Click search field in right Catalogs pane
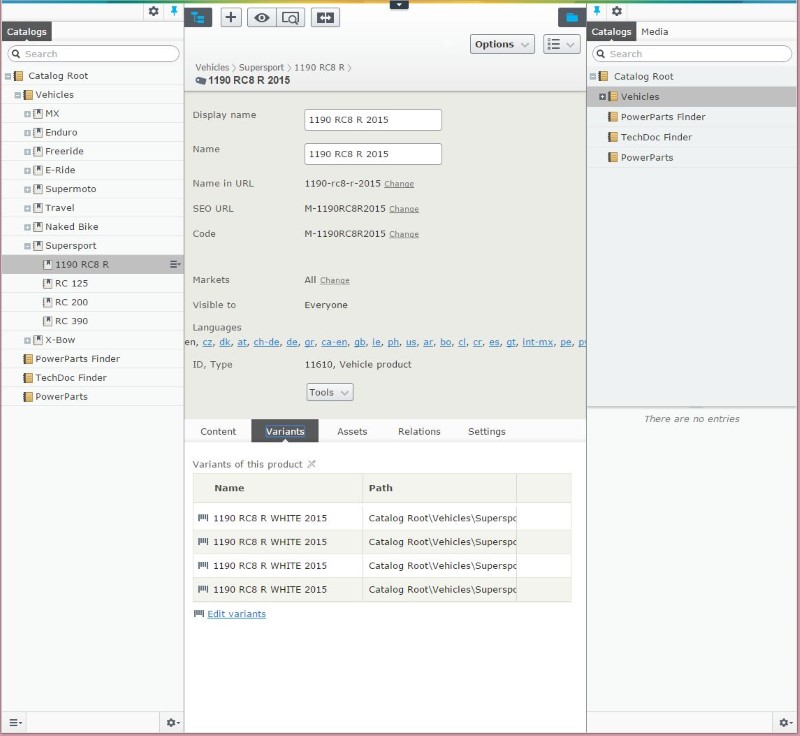800x736 pixels. coord(692,54)
